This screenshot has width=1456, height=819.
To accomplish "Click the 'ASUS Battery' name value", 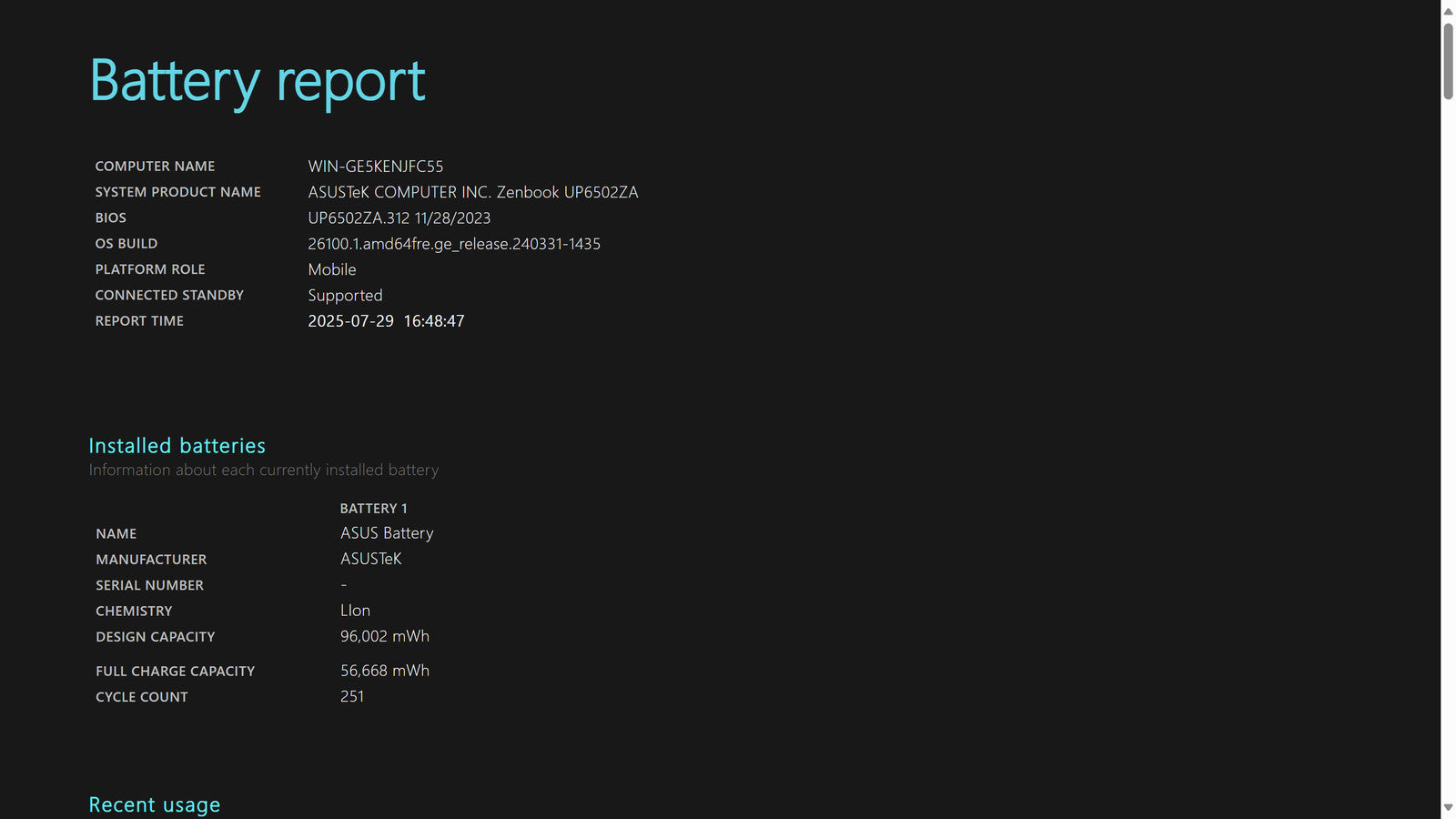I will (x=387, y=533).
